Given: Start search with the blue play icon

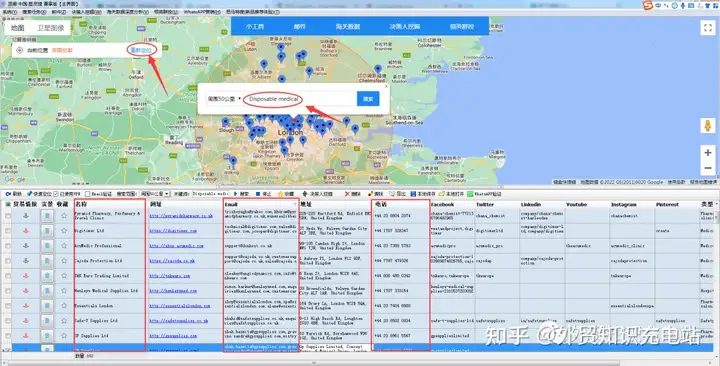Looking at the screenshot, I should pyautogui.click(x=236, y=194).
